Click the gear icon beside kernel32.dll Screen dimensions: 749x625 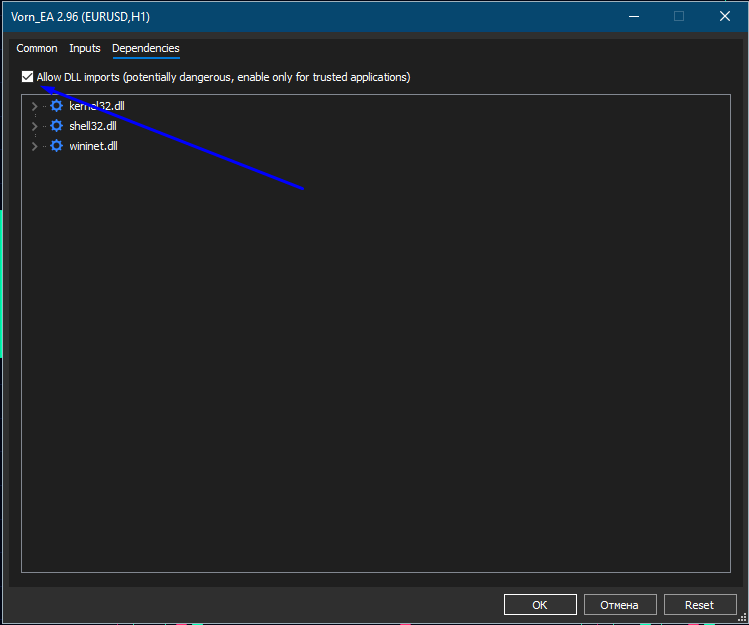point(56,106)
